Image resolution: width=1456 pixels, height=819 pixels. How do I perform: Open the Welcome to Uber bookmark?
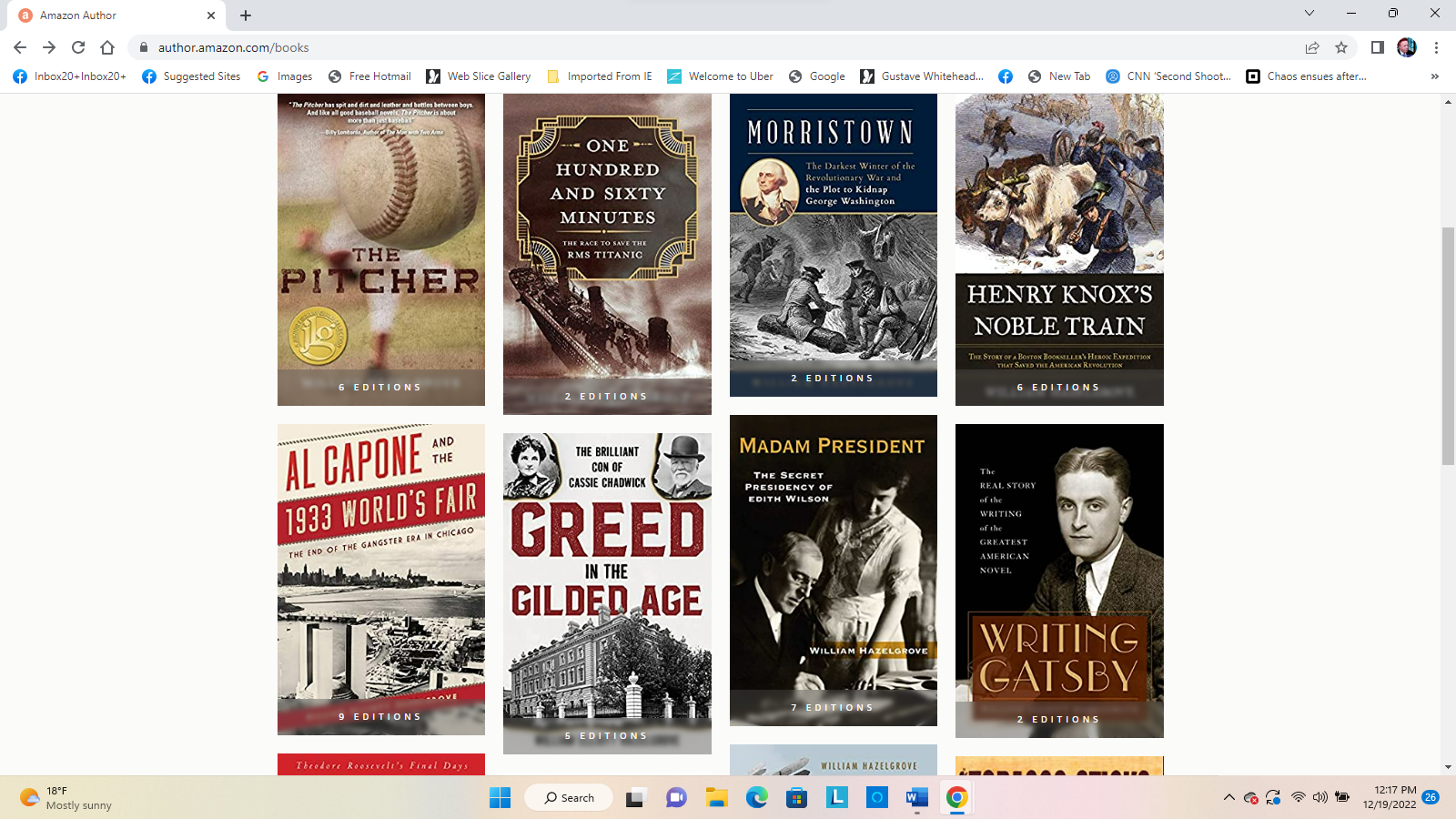point(720,76)
